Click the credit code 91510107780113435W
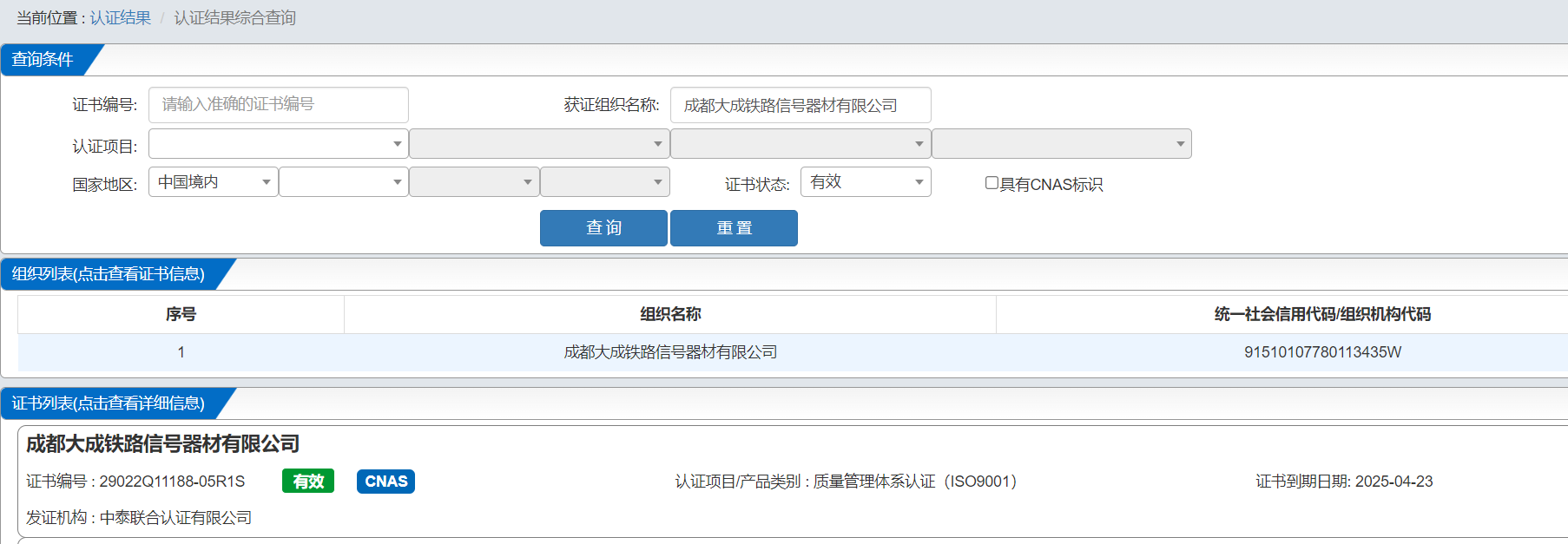This screenshot has height=544, width=1568. 1322,352
